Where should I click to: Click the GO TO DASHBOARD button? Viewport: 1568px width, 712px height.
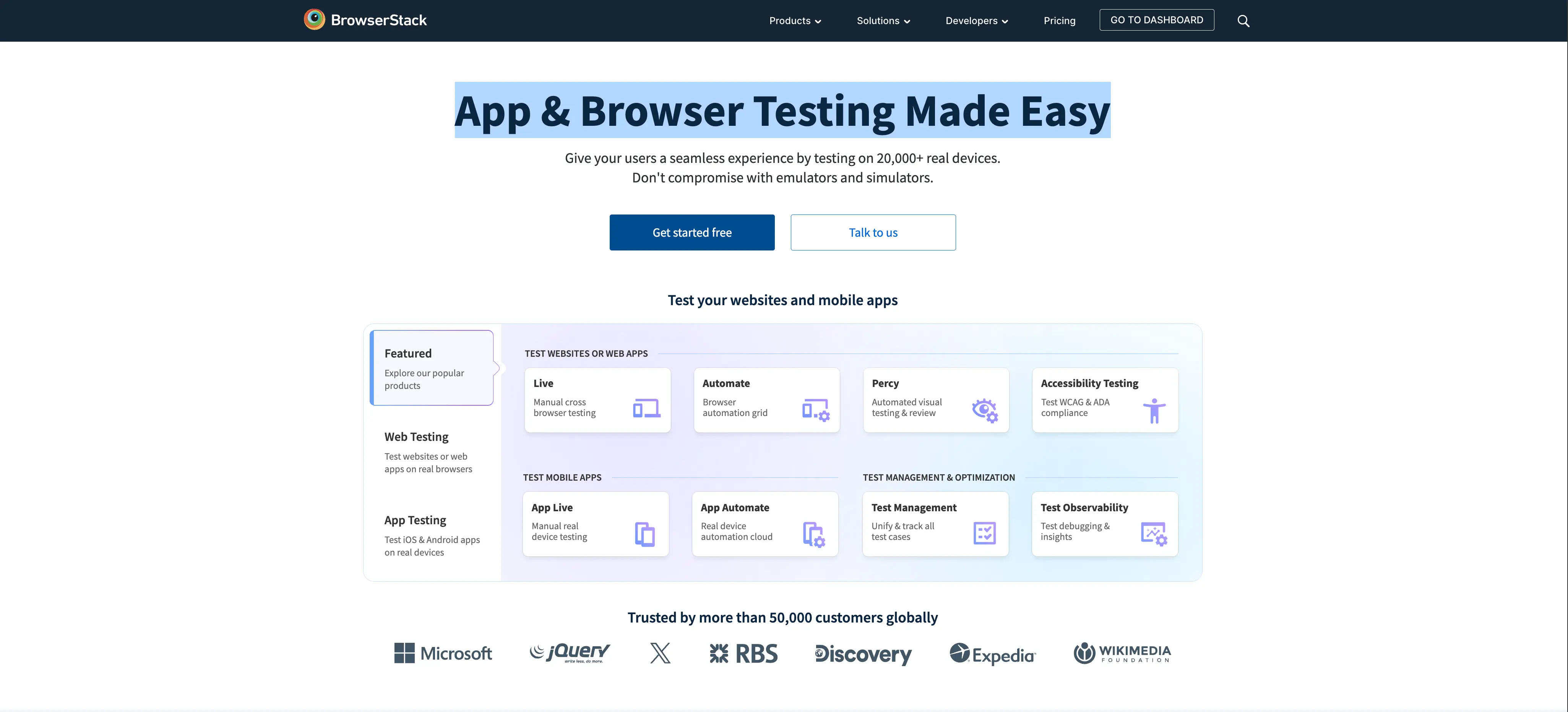(x=1157, y=20)
